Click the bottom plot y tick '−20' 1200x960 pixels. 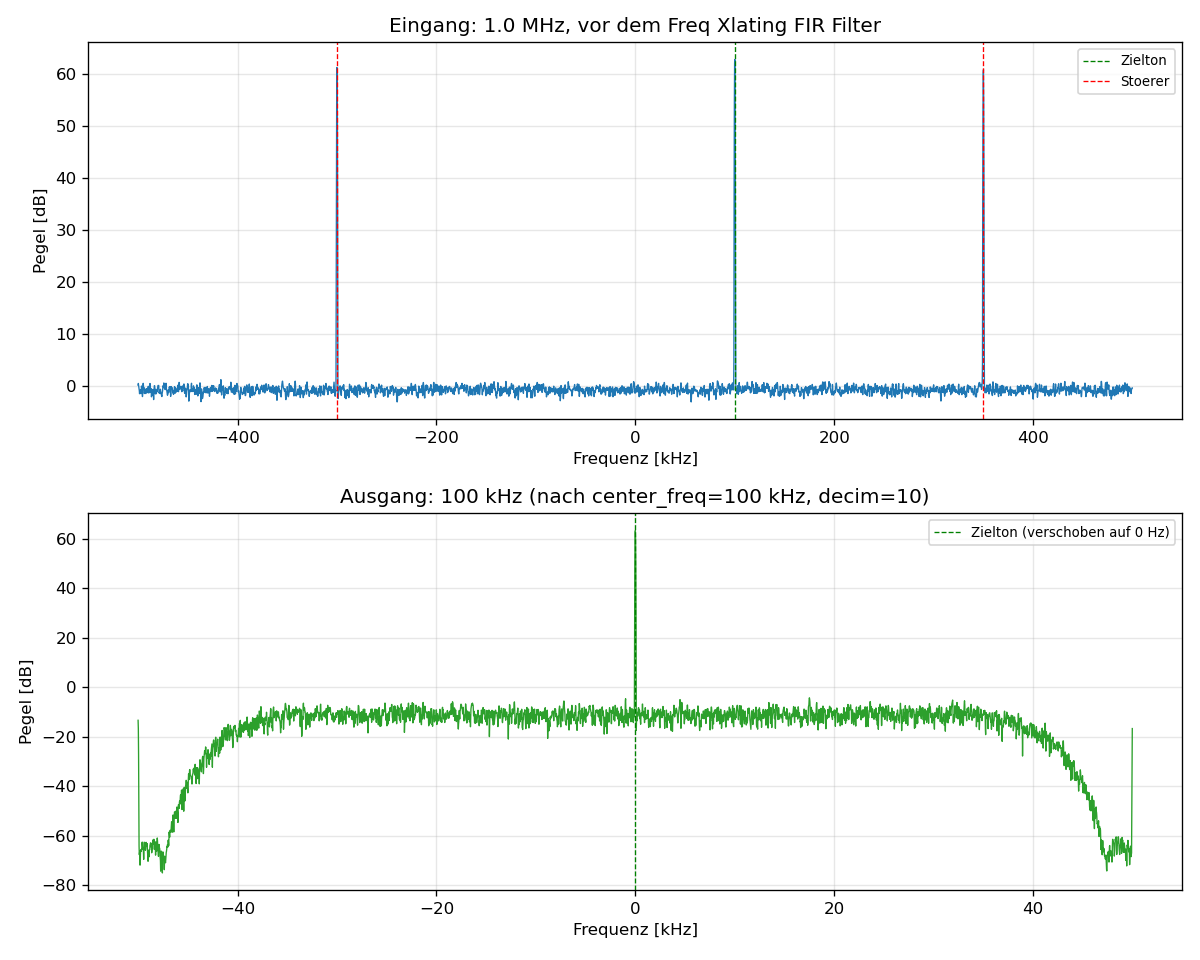(x=59, y=737)
